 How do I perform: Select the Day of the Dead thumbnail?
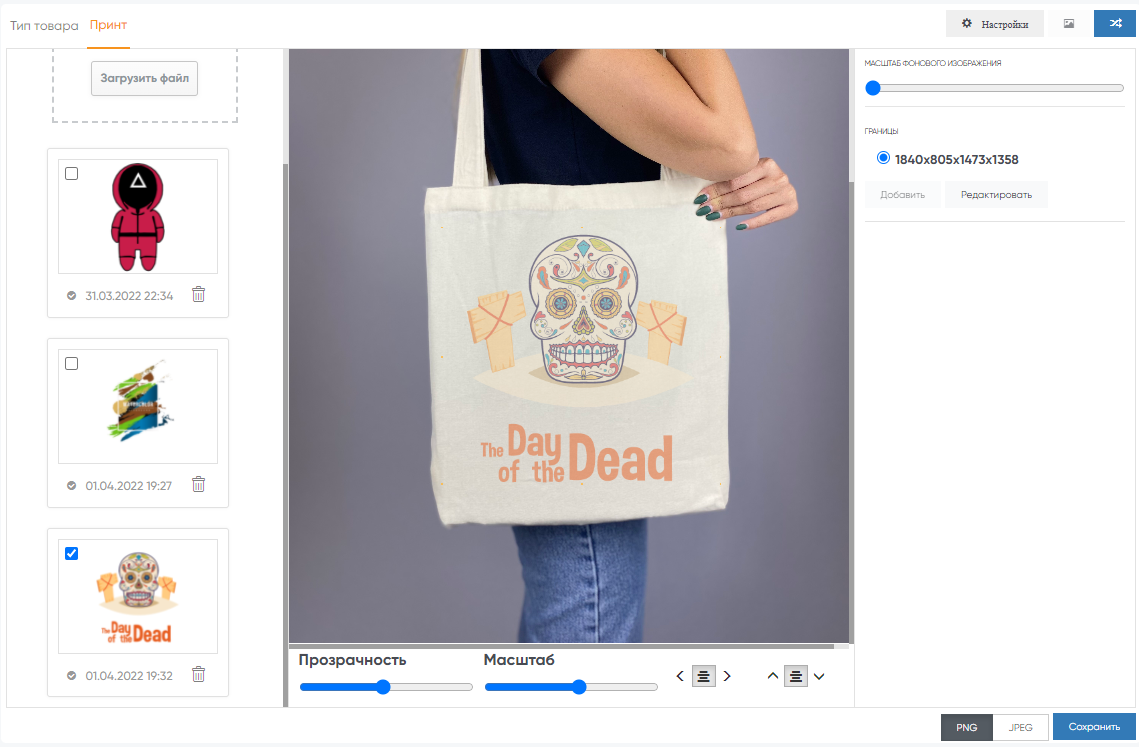tap(138, 597)
